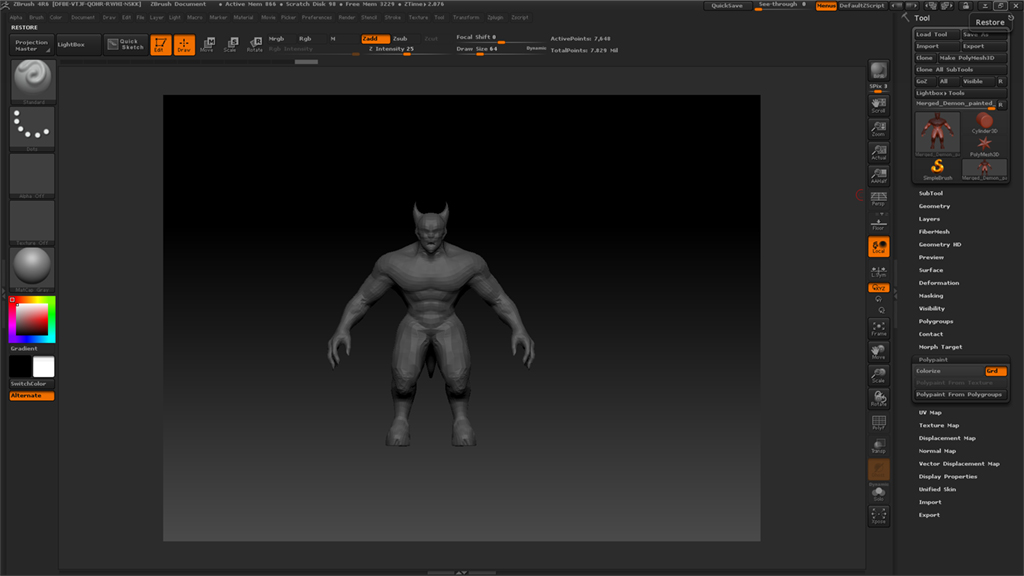Activate Edit mode button

[160, 45]
